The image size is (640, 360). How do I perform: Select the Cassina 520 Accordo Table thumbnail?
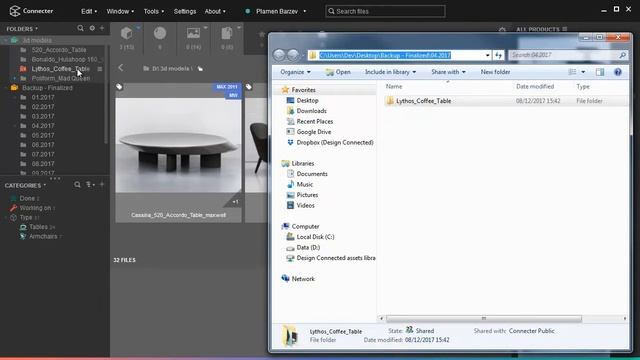coord(178,152)
